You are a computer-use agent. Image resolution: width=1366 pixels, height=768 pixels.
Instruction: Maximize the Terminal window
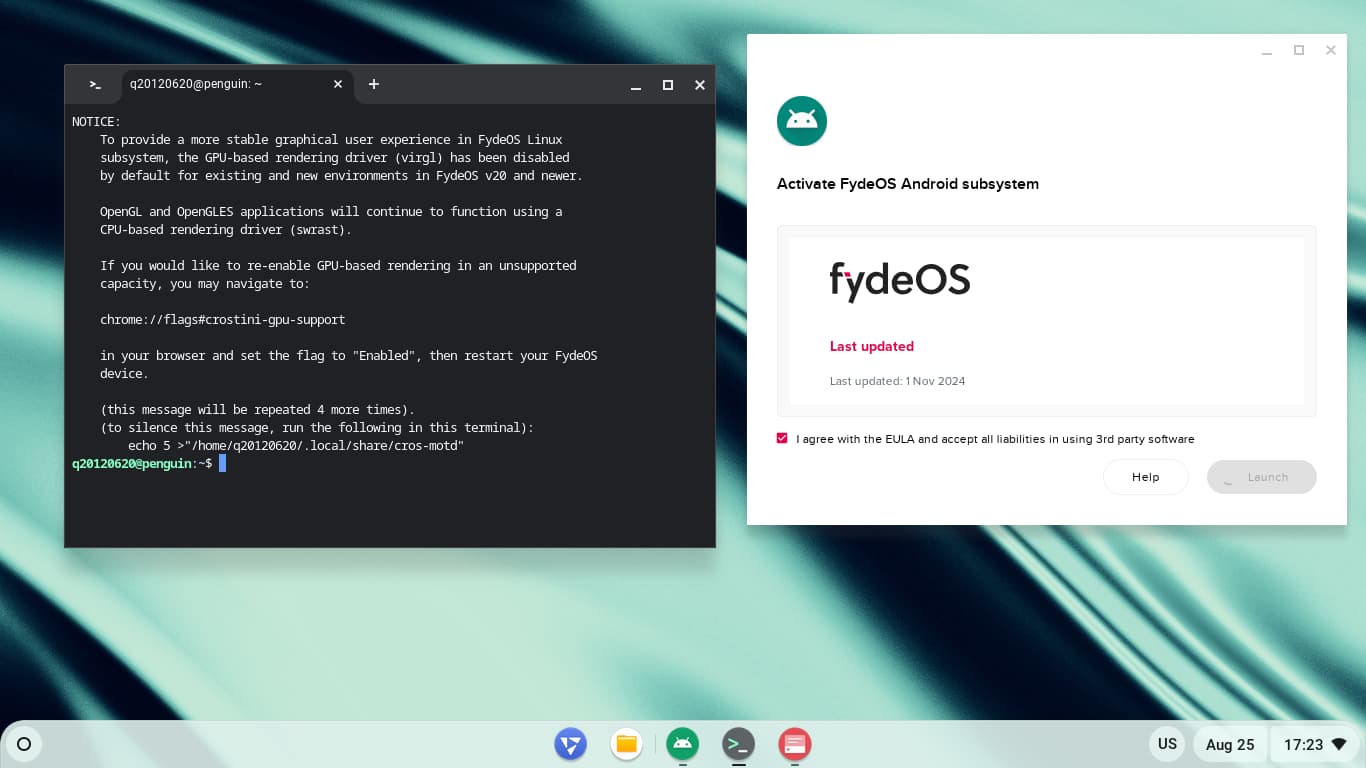pyautogui.click(x=668, y=85)
